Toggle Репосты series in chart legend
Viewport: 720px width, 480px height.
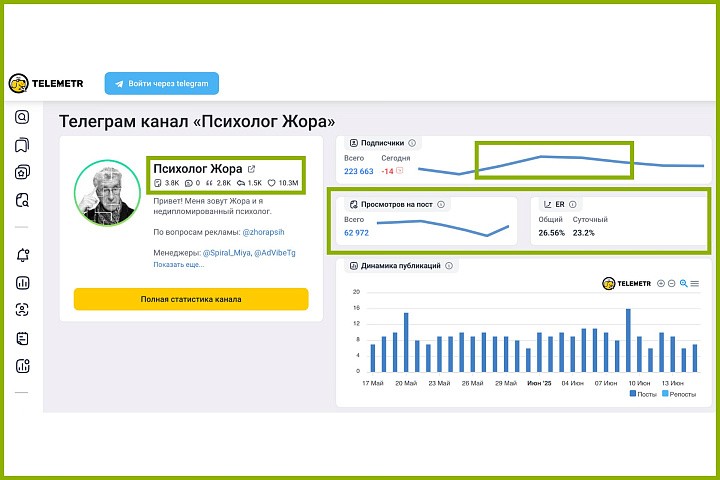(681, 394)
